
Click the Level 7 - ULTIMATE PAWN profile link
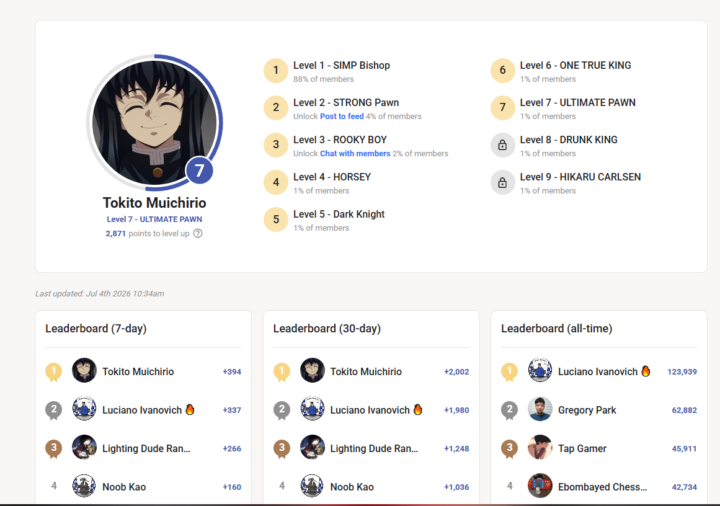pos(154,219)
